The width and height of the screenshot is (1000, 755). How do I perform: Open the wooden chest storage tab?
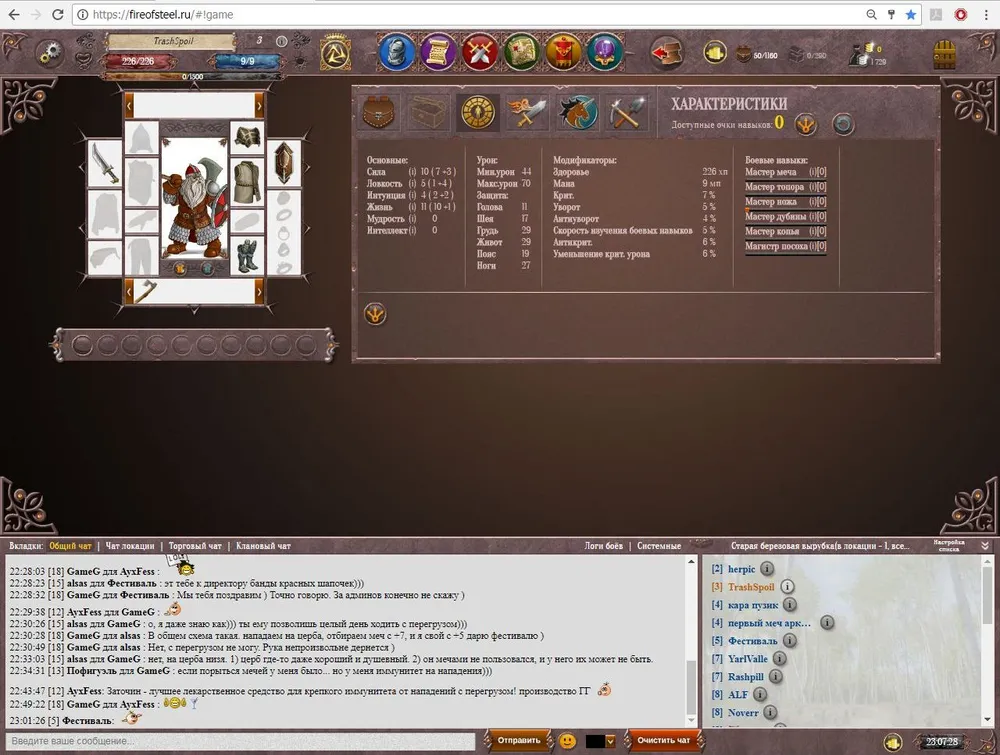[428, 113]
